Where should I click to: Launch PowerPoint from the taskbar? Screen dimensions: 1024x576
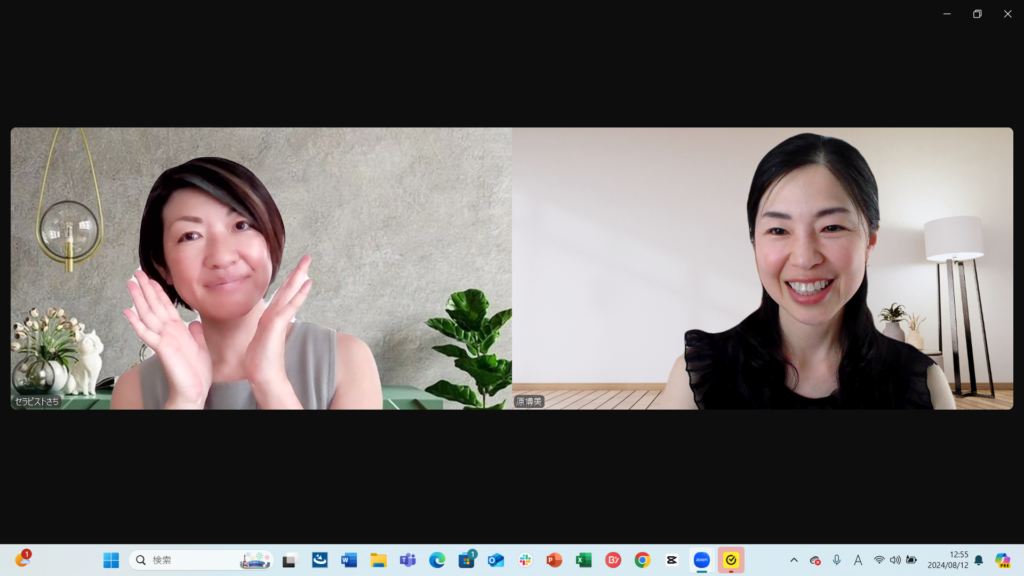pyautogui.click(x=554, y=560)
